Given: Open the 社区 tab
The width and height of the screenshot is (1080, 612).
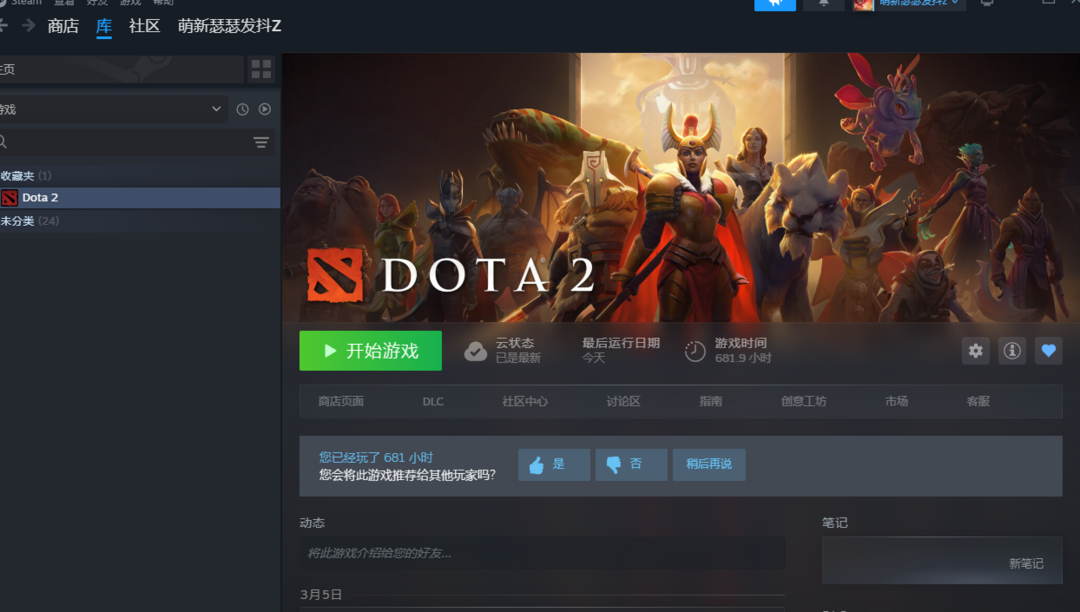Looking at the screenshot, I should (x=144, y=26).
